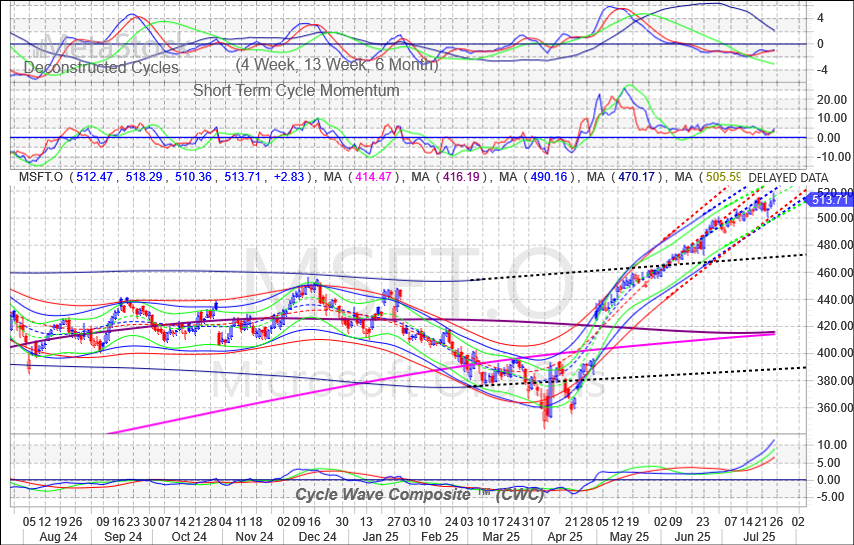854x545 pixels.
Task: Click the blue 513.71 last-price tag on the price axis
Action: tap(829, 200)
